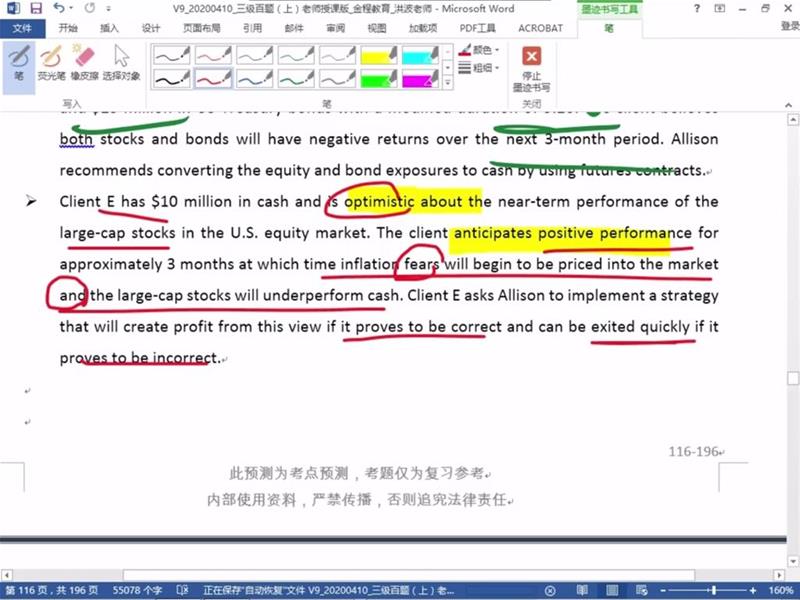Switch to the 视图 View tab
Viewport: 800px width, 600px height.
pos(377,29)
